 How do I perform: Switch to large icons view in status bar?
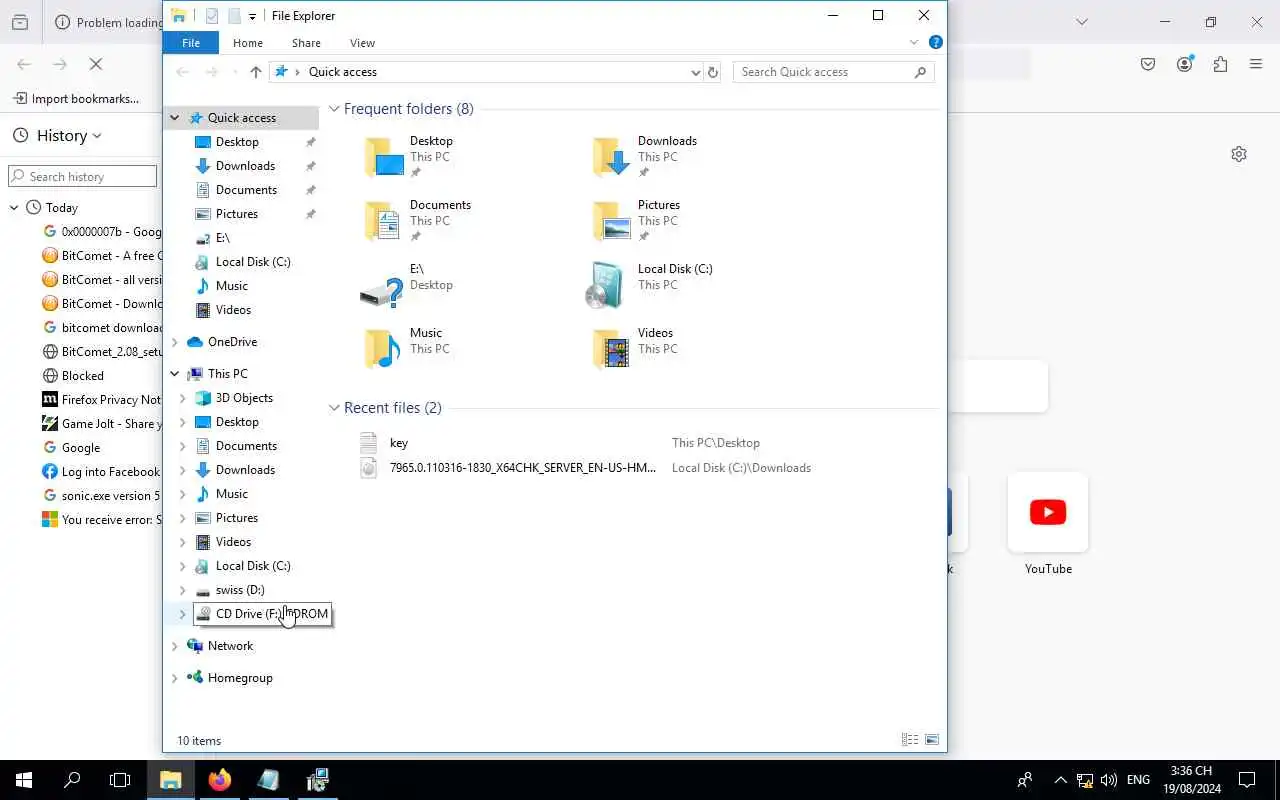pos(932,740)
